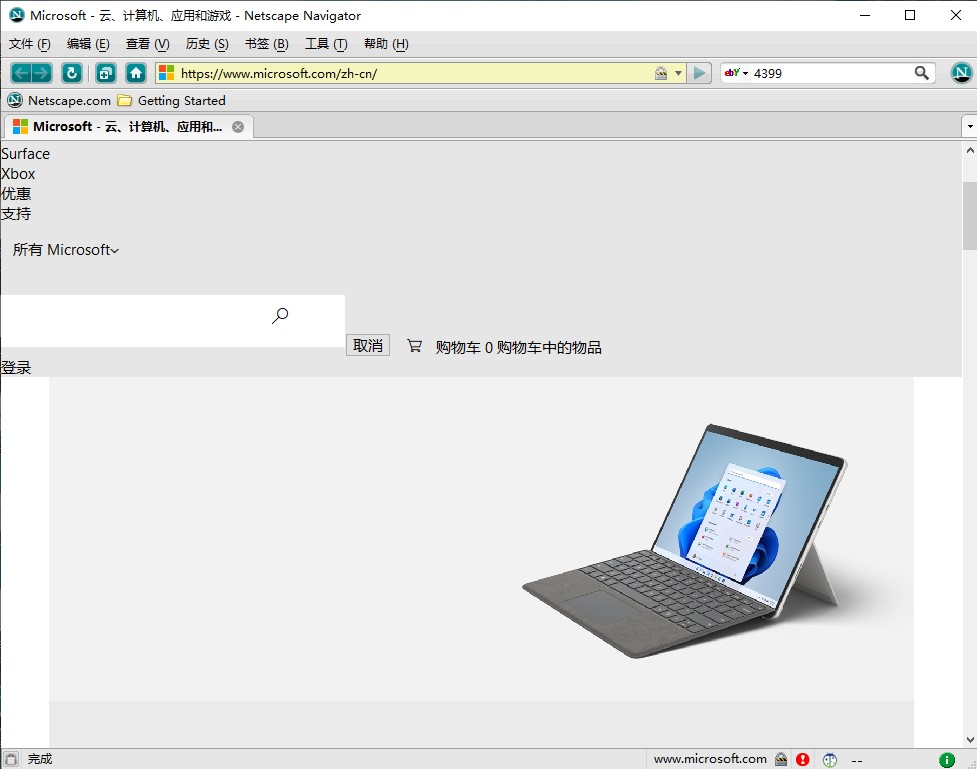The height and width of the screenshot is (769, 977).
Task: Click the vertical scrollbar thumb
Action: pos(970,215)
